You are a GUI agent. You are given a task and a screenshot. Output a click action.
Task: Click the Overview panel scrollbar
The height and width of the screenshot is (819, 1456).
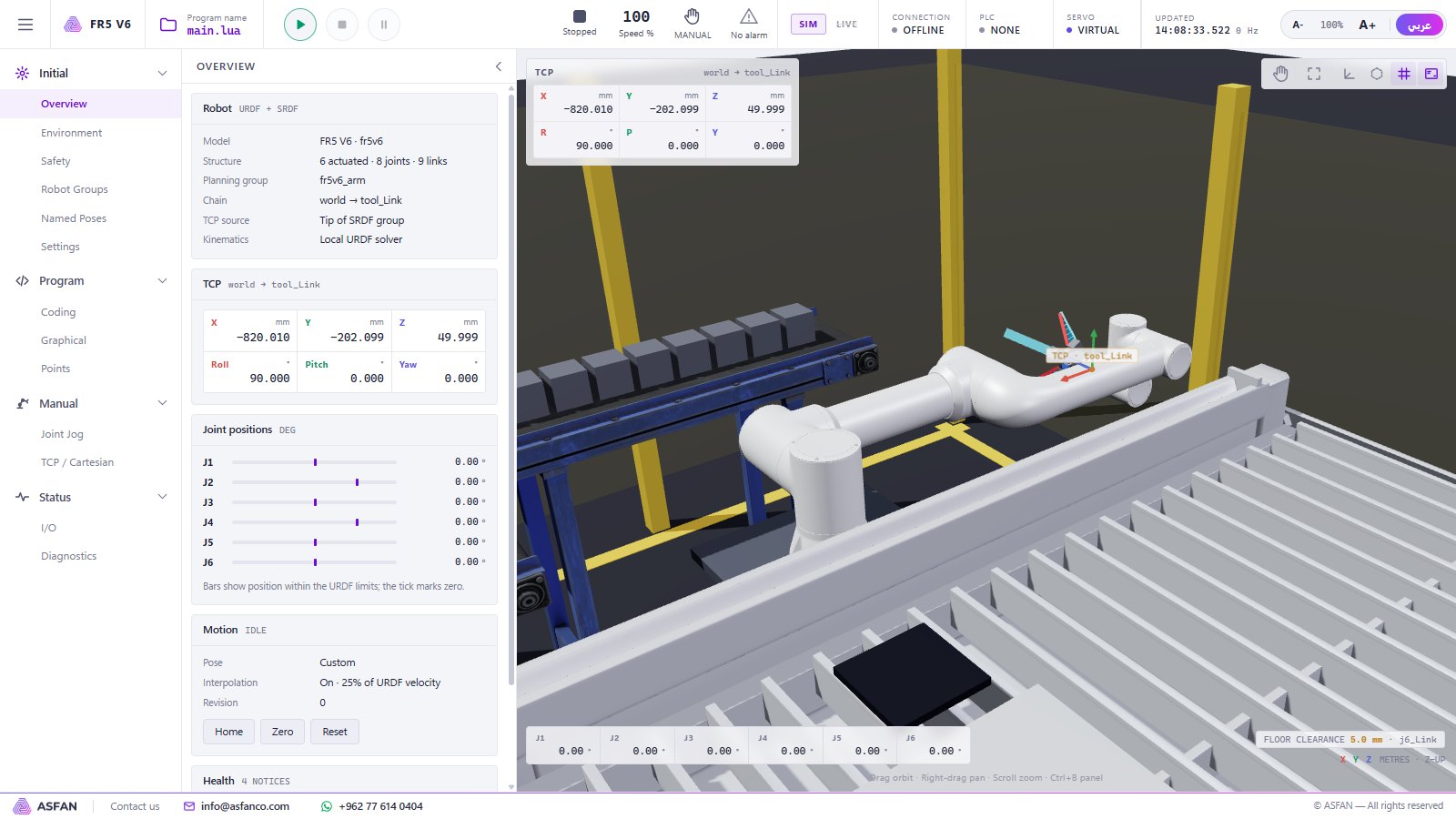(x=511, y=391)
